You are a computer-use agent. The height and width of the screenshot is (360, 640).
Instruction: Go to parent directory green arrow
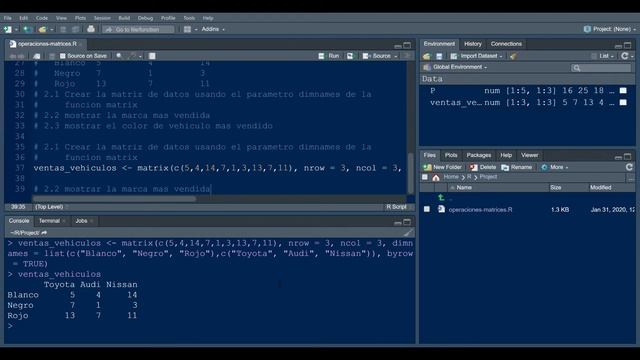(441, 198)
